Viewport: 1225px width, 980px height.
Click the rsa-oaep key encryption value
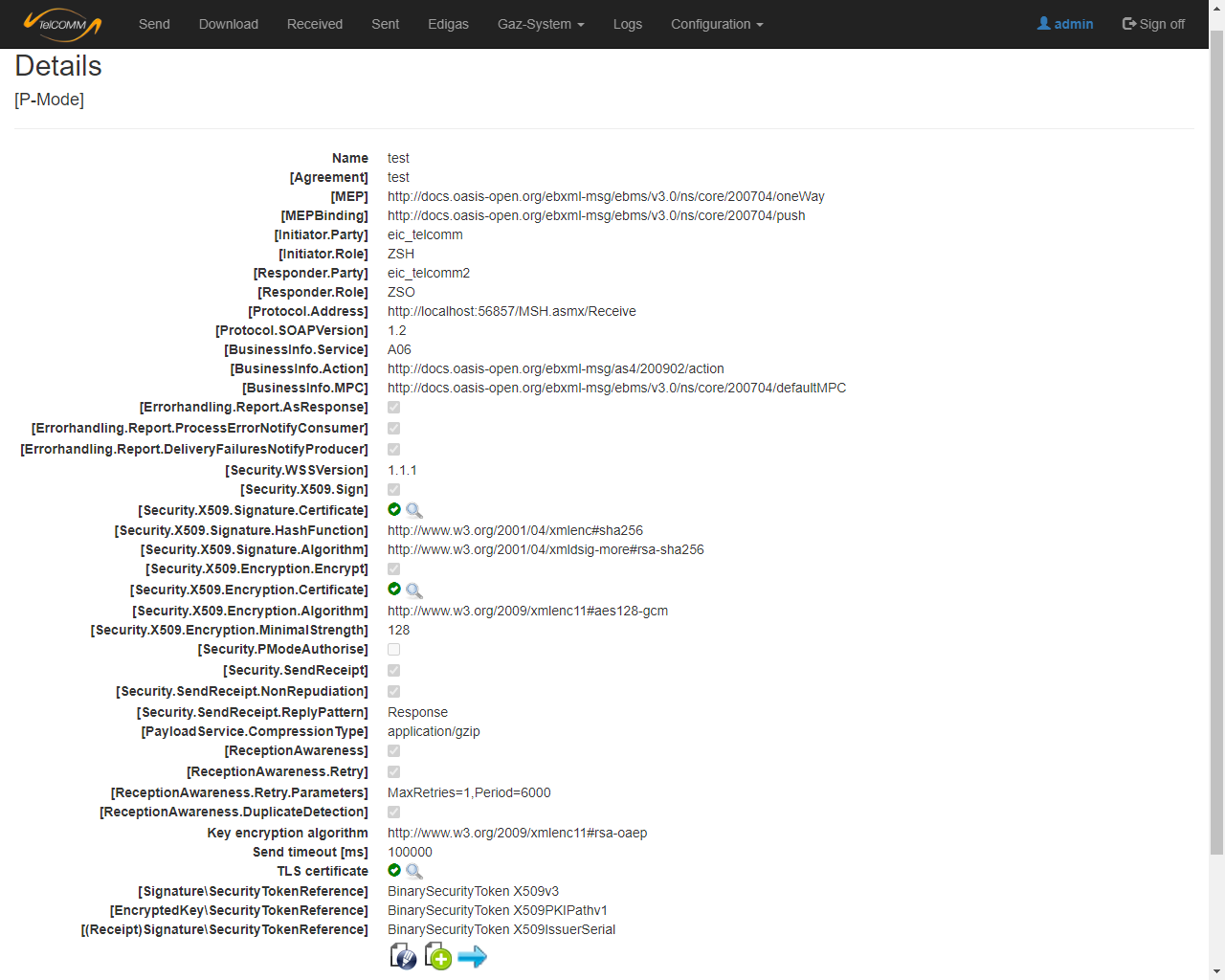[x=518, y=833]
